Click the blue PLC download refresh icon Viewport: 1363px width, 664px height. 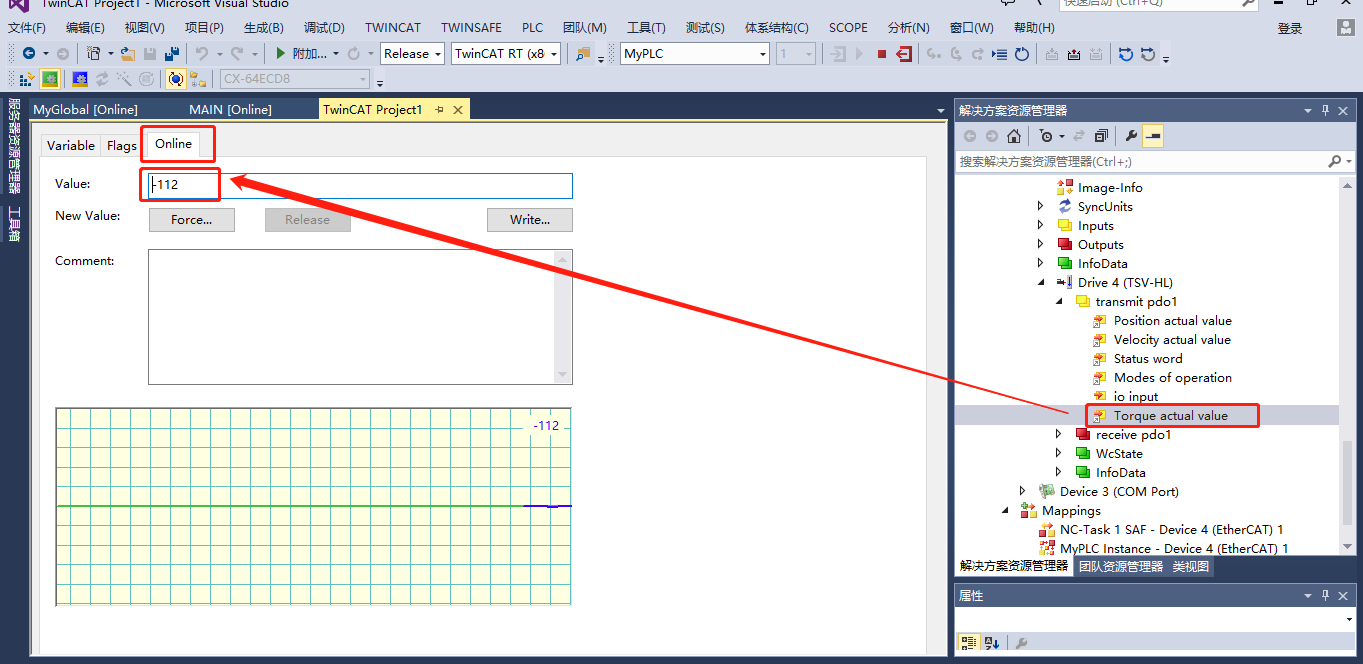click(1125, 54)
